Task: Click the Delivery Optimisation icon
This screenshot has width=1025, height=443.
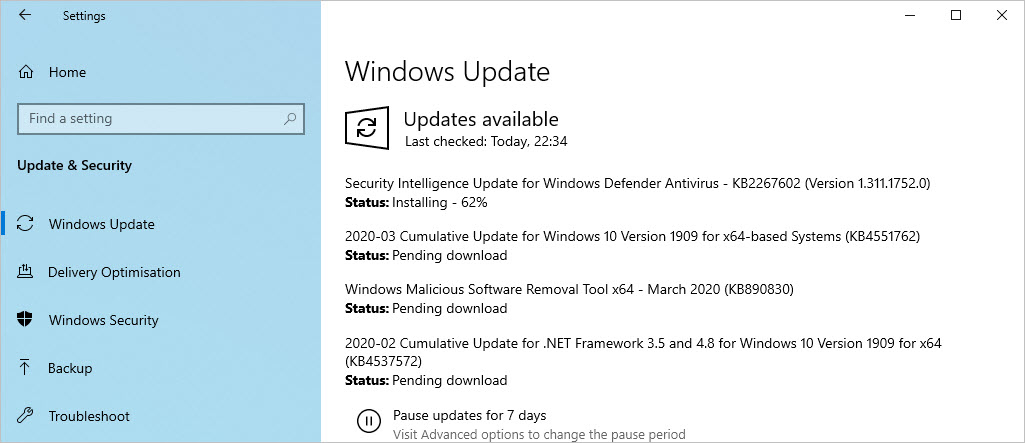Action: point(25,272)
